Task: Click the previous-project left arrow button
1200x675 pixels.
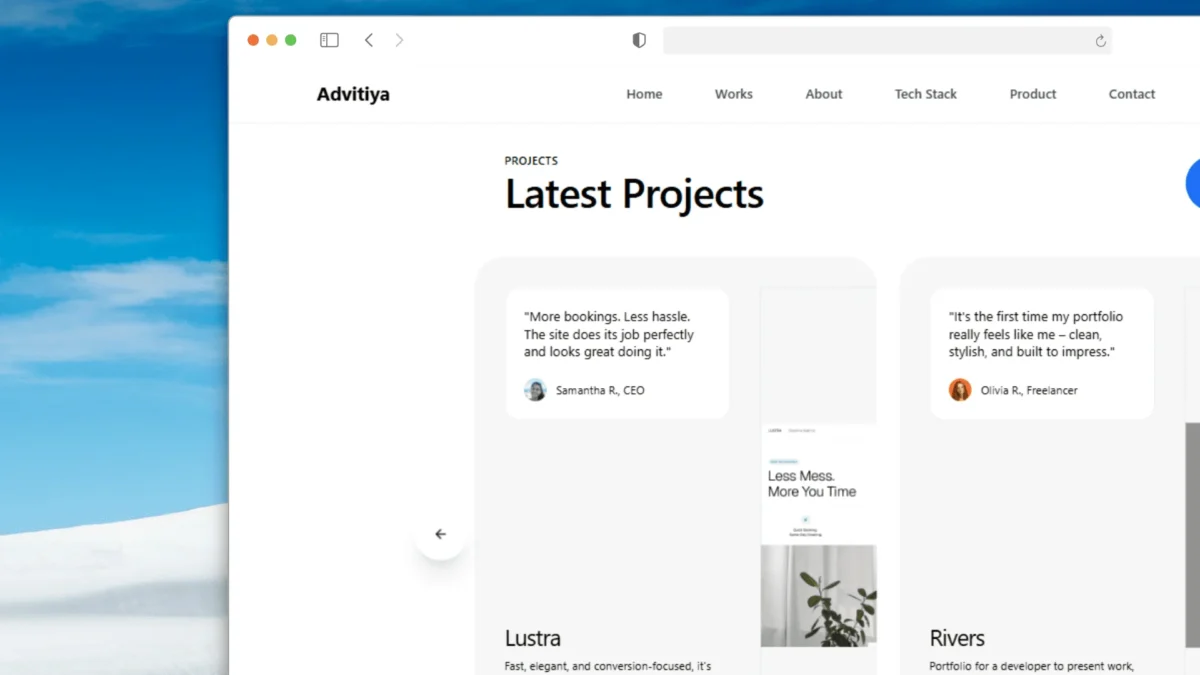Action: [440, 534]
